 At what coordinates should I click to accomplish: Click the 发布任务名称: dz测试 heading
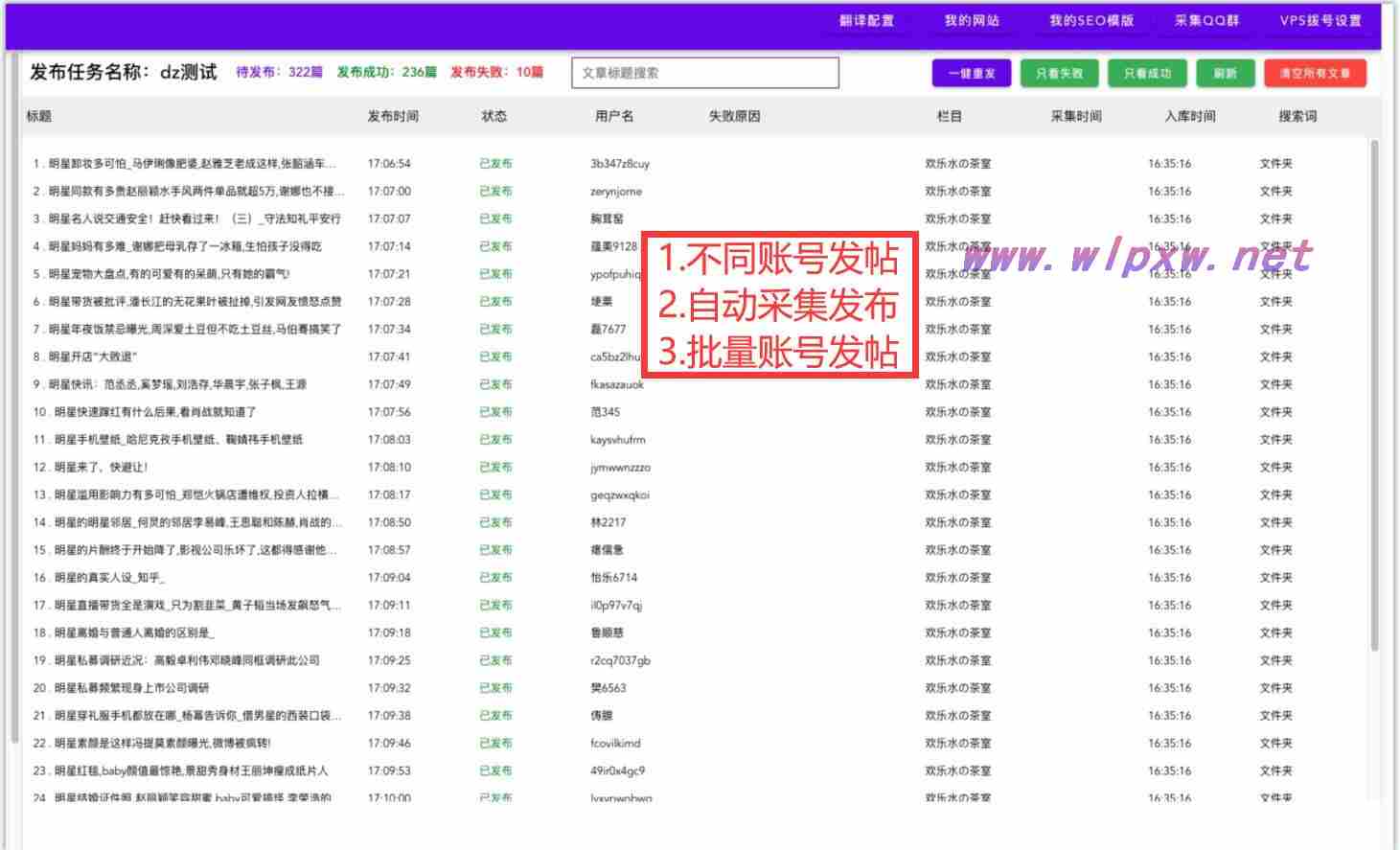(123, 72)
